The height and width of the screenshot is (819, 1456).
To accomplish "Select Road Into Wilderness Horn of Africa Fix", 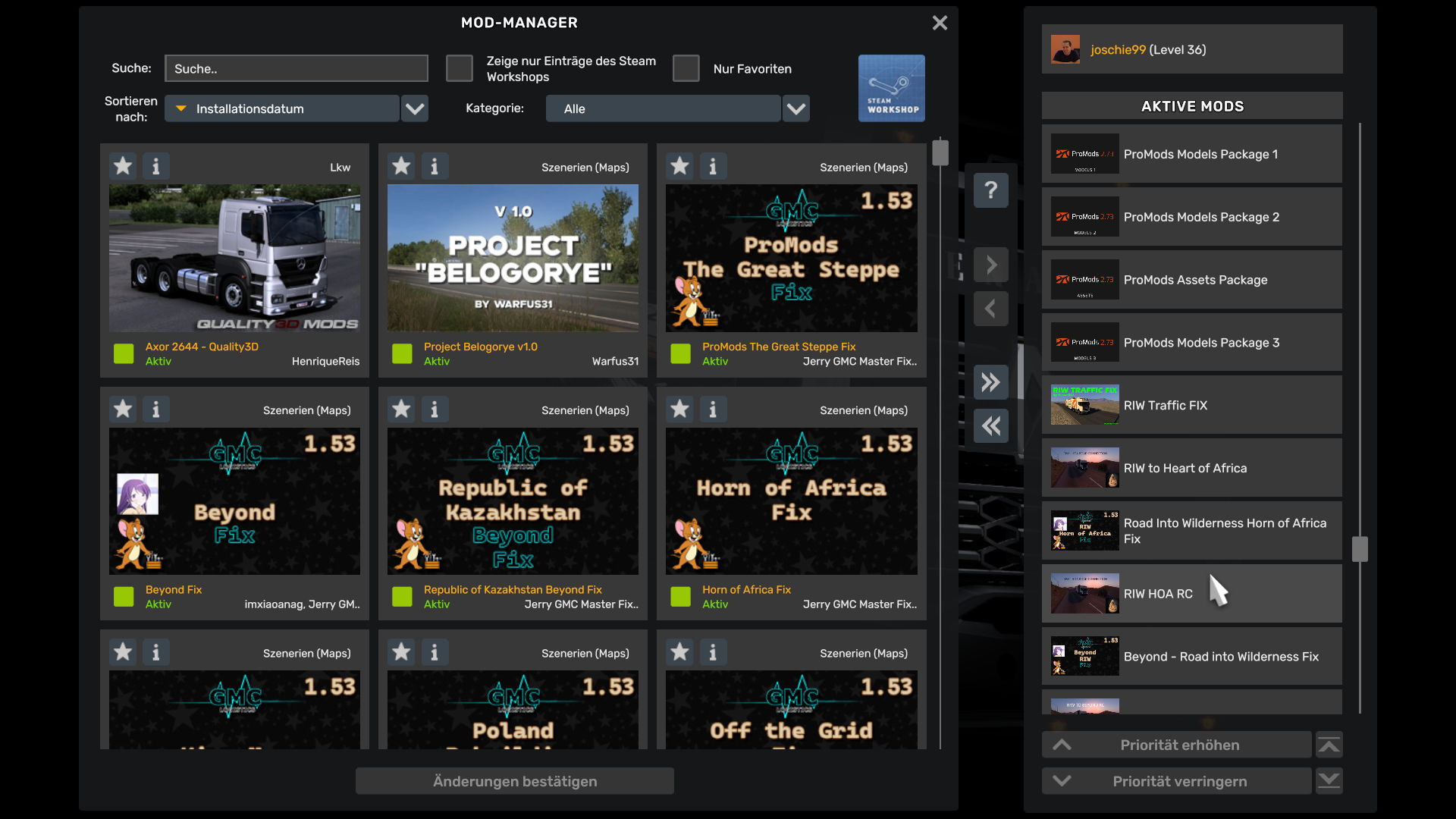I will (x=1192, y=531).
